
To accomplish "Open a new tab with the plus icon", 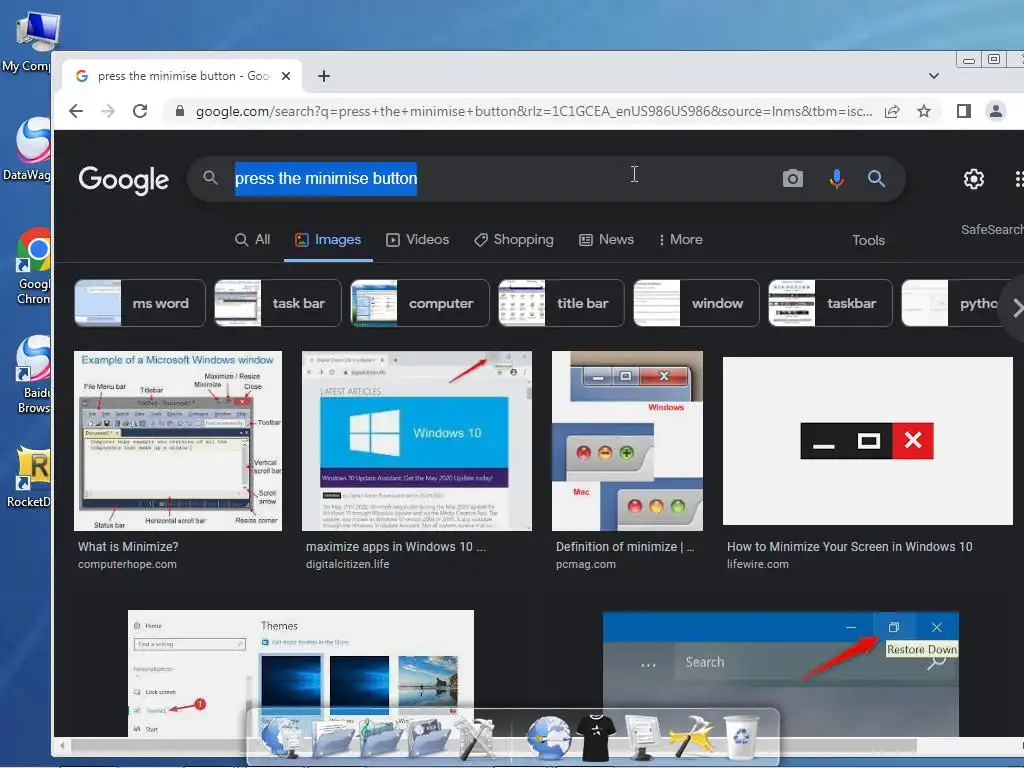I will click(x=324, y=76).
